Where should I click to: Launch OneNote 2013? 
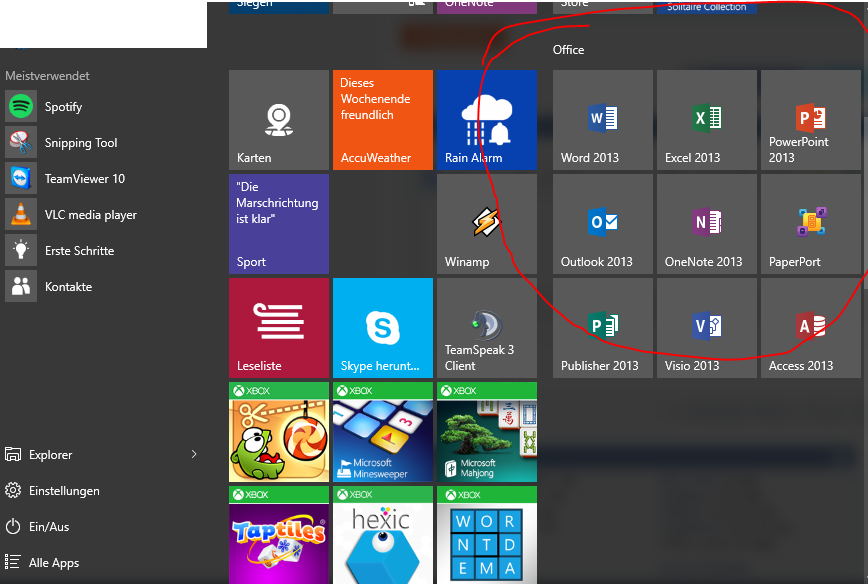(x=706, y=224)
